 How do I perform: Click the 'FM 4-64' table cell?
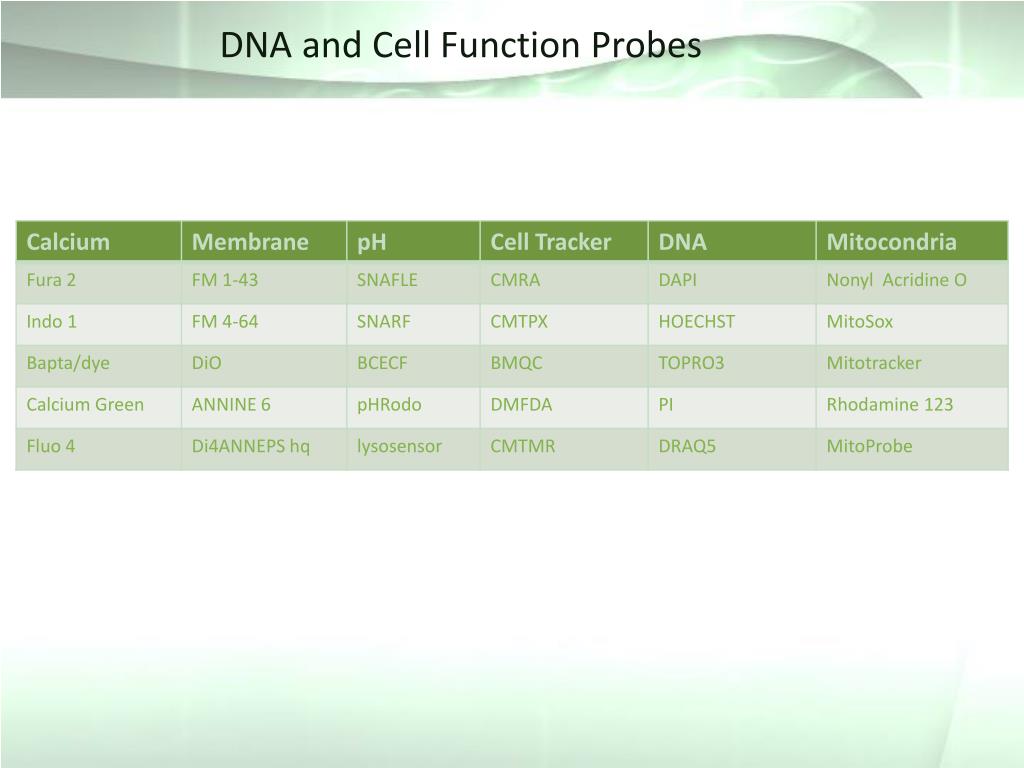tap(264, 324)
